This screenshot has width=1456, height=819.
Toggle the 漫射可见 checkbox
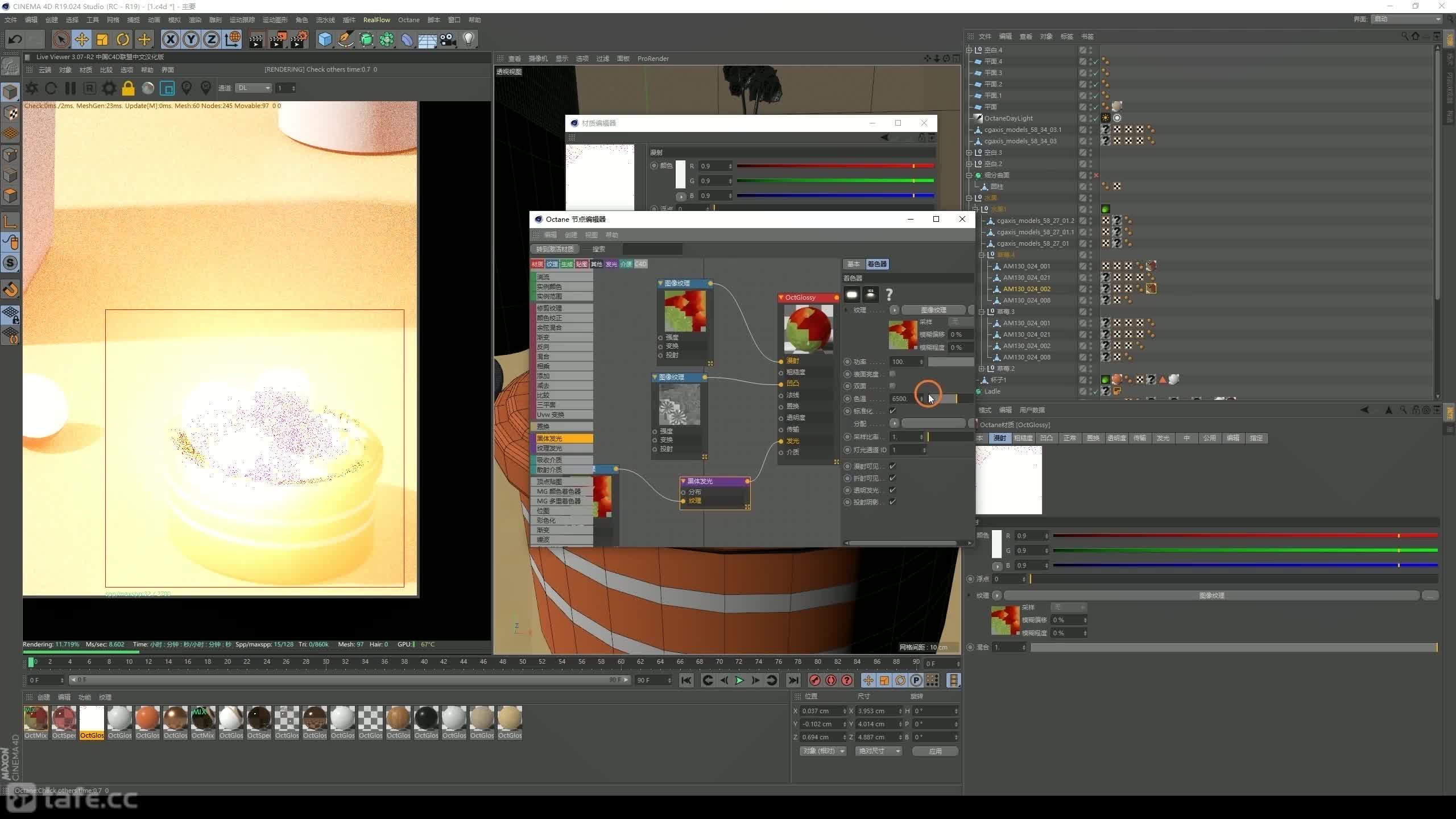pyautogui.click(x=892, y=466)
